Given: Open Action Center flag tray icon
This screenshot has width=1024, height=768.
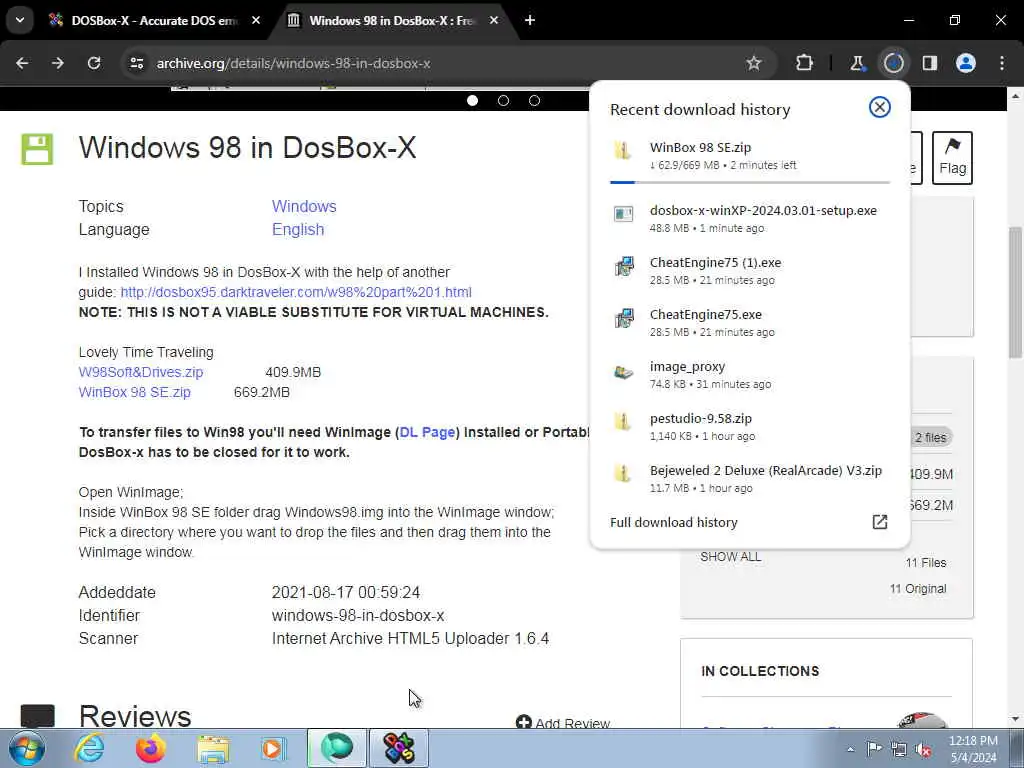Looking at the screenshot, I should coord(874,749).
